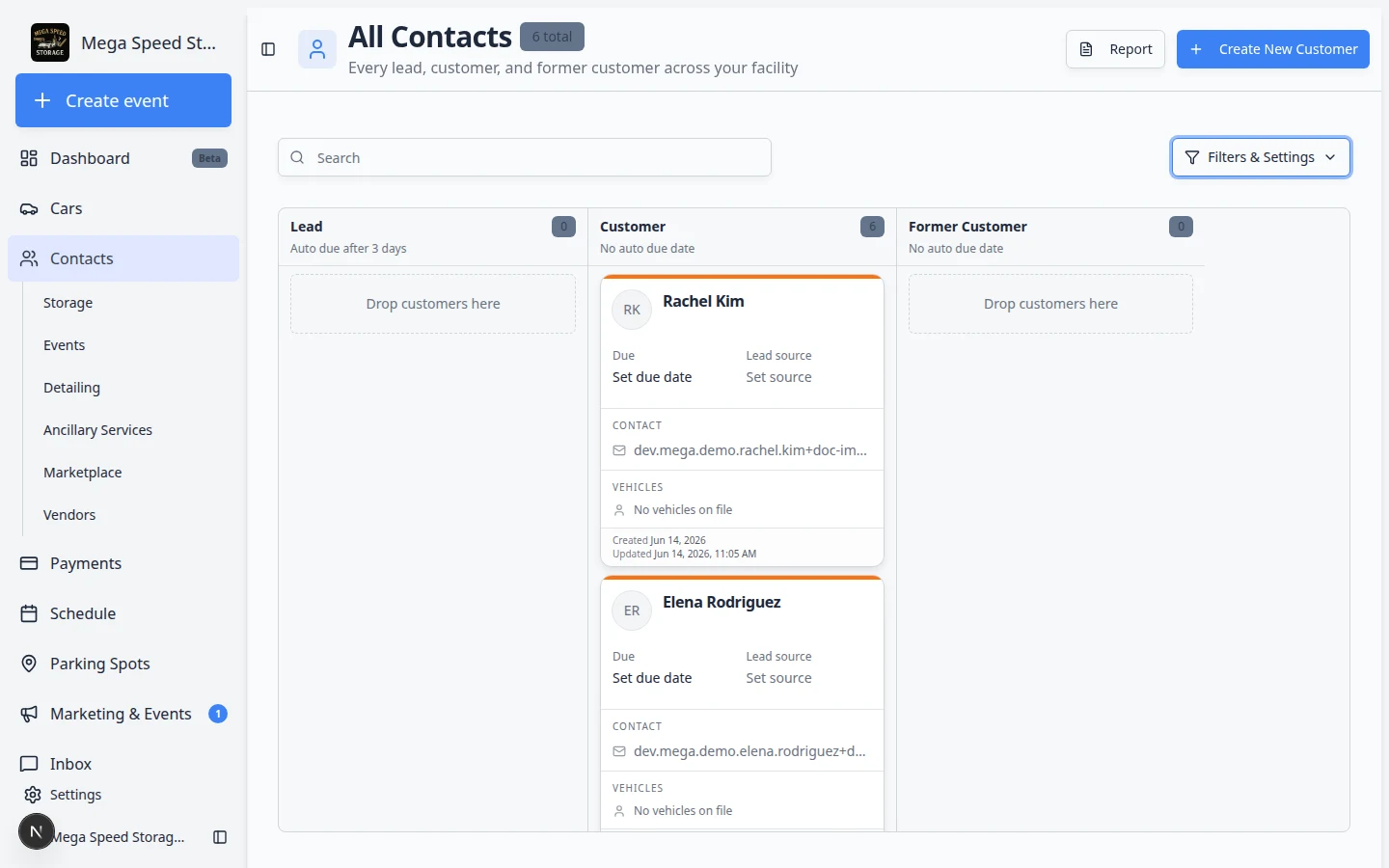1389x868 pixels.
Task: Open Schedule in the sidebar
Action: (123, 613)
